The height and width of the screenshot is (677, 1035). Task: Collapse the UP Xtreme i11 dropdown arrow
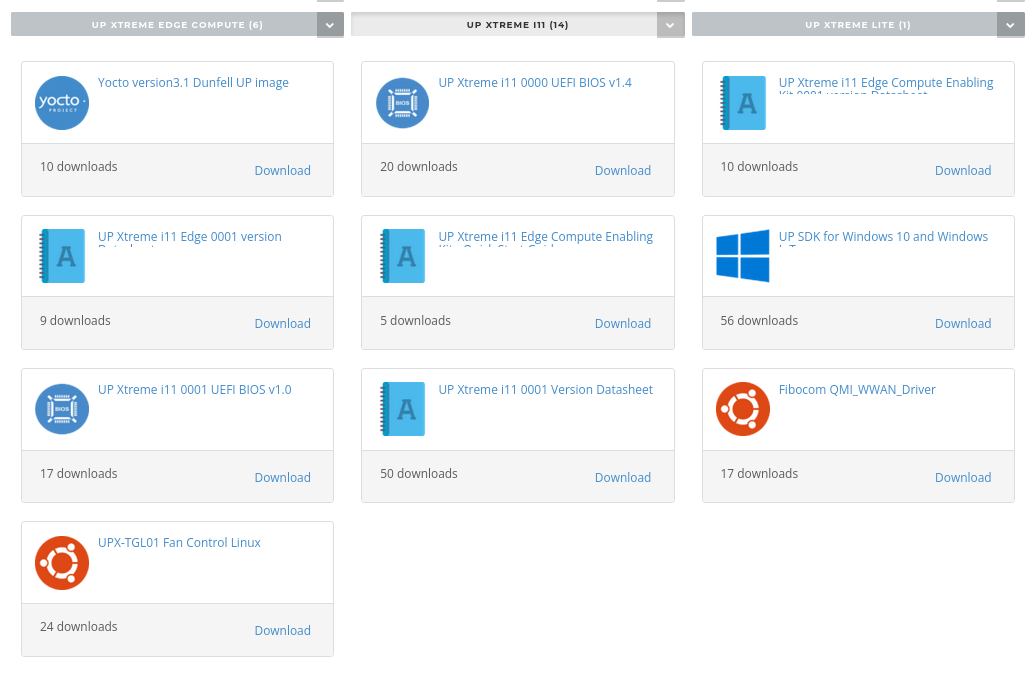tap(671, 25)
